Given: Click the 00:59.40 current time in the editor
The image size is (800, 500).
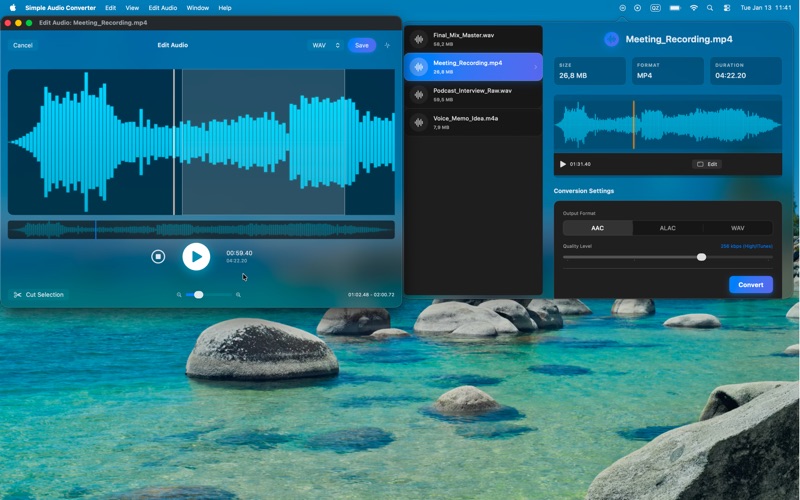Looking at the screenshot, I should click(239, 253).
